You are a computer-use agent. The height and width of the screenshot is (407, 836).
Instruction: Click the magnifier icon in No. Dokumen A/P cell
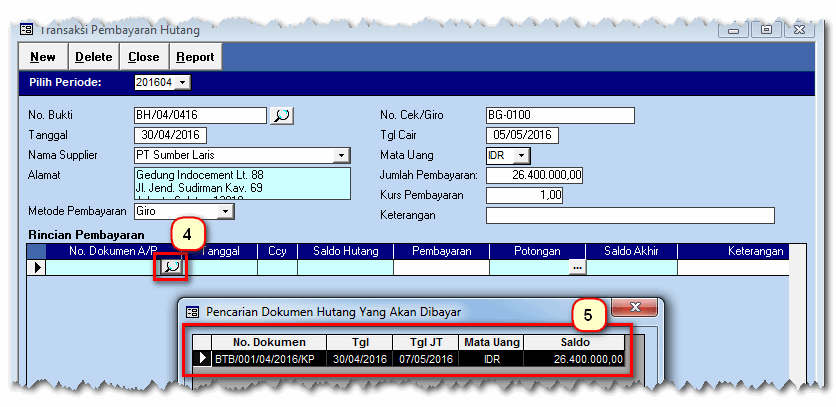[171, 267]
